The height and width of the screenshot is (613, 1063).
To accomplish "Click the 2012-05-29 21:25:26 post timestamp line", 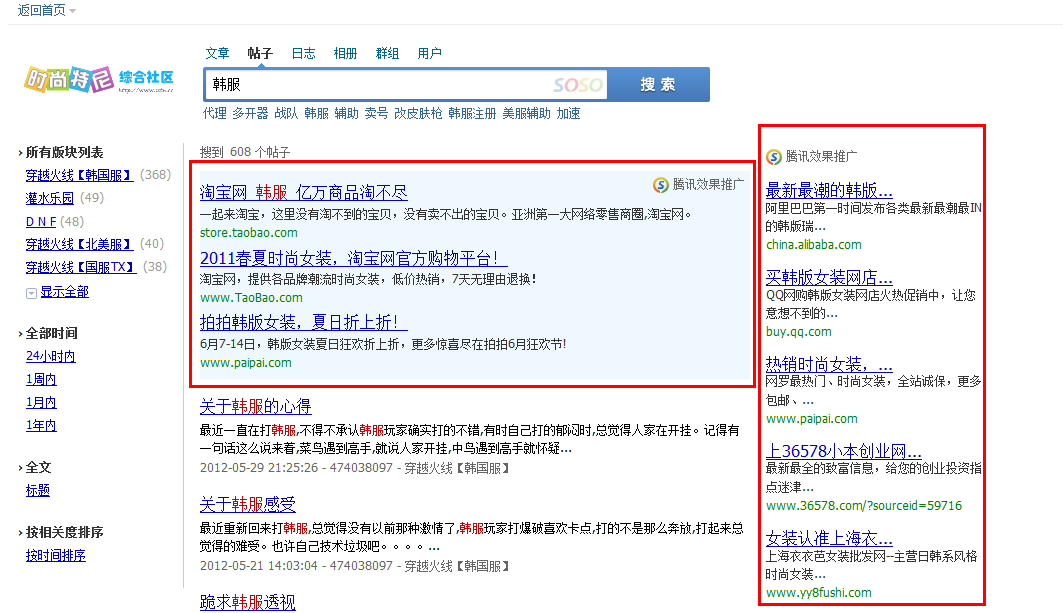I will pos(354,468).
